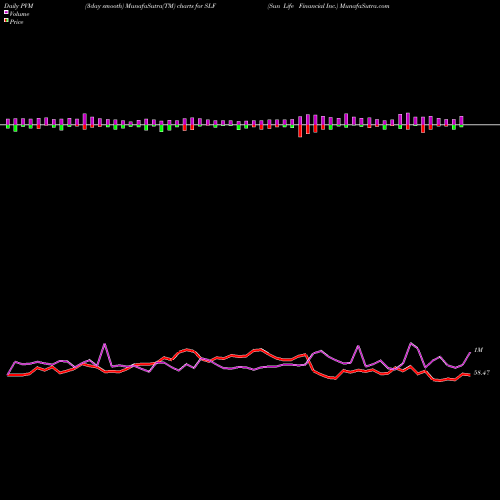Click the 1M volume line end label
The height and width of the screenshot is (500, 500).
478,350
